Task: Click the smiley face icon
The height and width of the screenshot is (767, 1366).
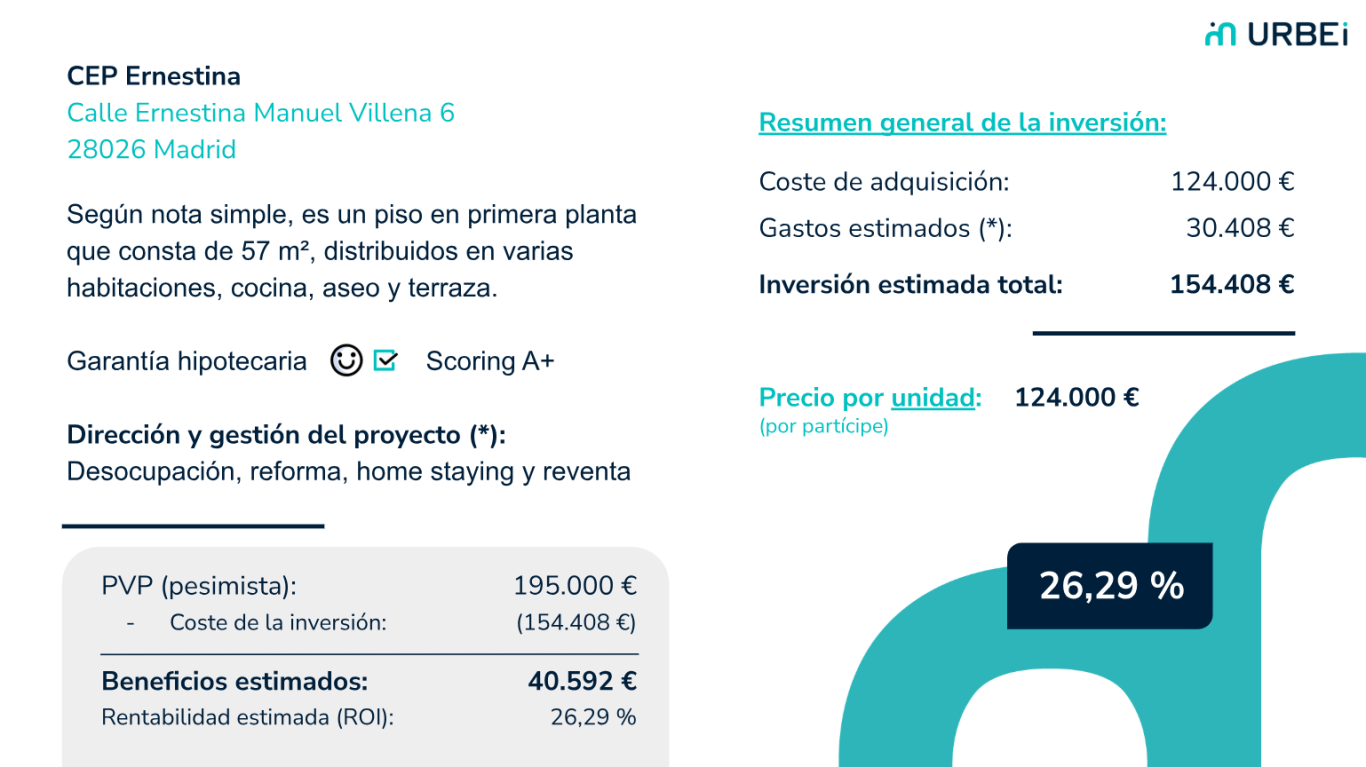Action: click(x=347, y=360)
